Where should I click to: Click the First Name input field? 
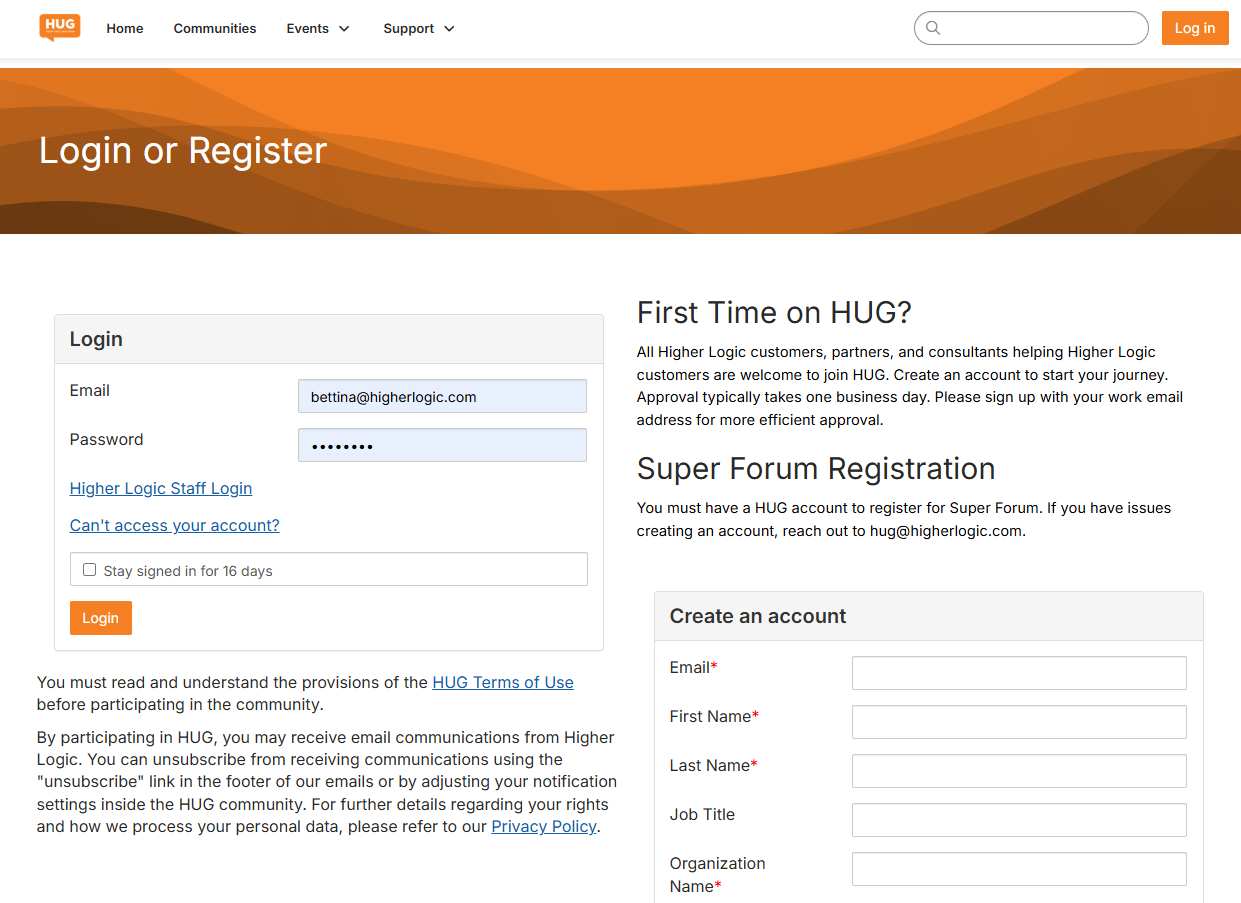[x=1019, y=722]
